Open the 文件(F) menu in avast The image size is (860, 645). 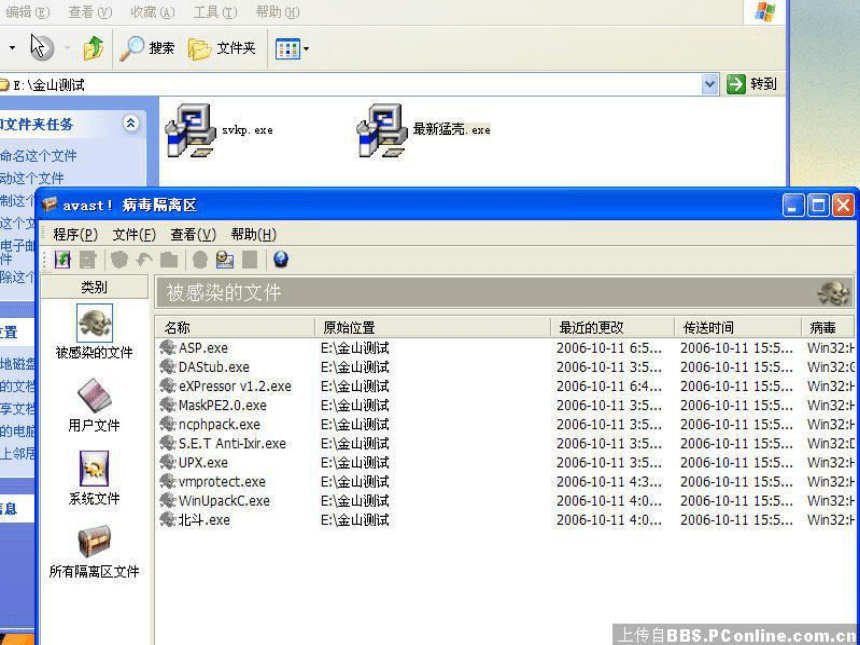134,235
